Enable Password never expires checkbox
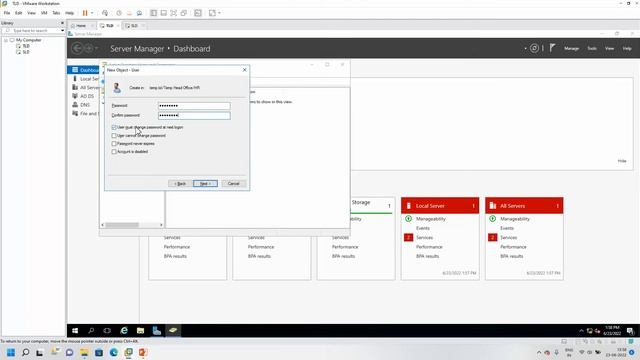The width and height of the screenshot is (640, 360). coord(114,144)
